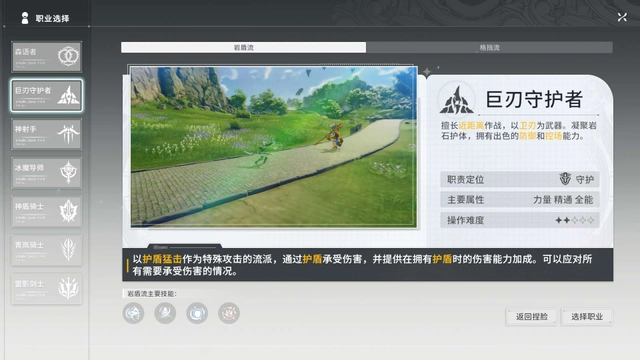Viewport: 640px width, 360px height.
Task: Select the 巨刃守护者 class card
Action: point(47,96)
